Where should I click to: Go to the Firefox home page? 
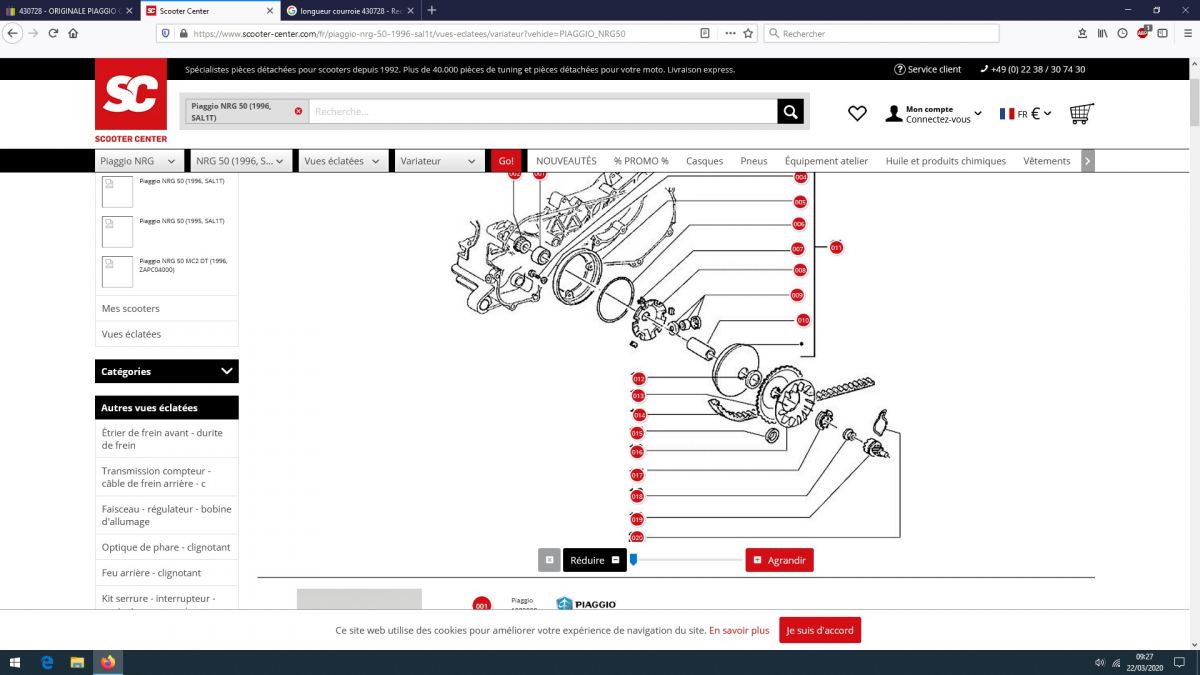click(x=73, y=33)
